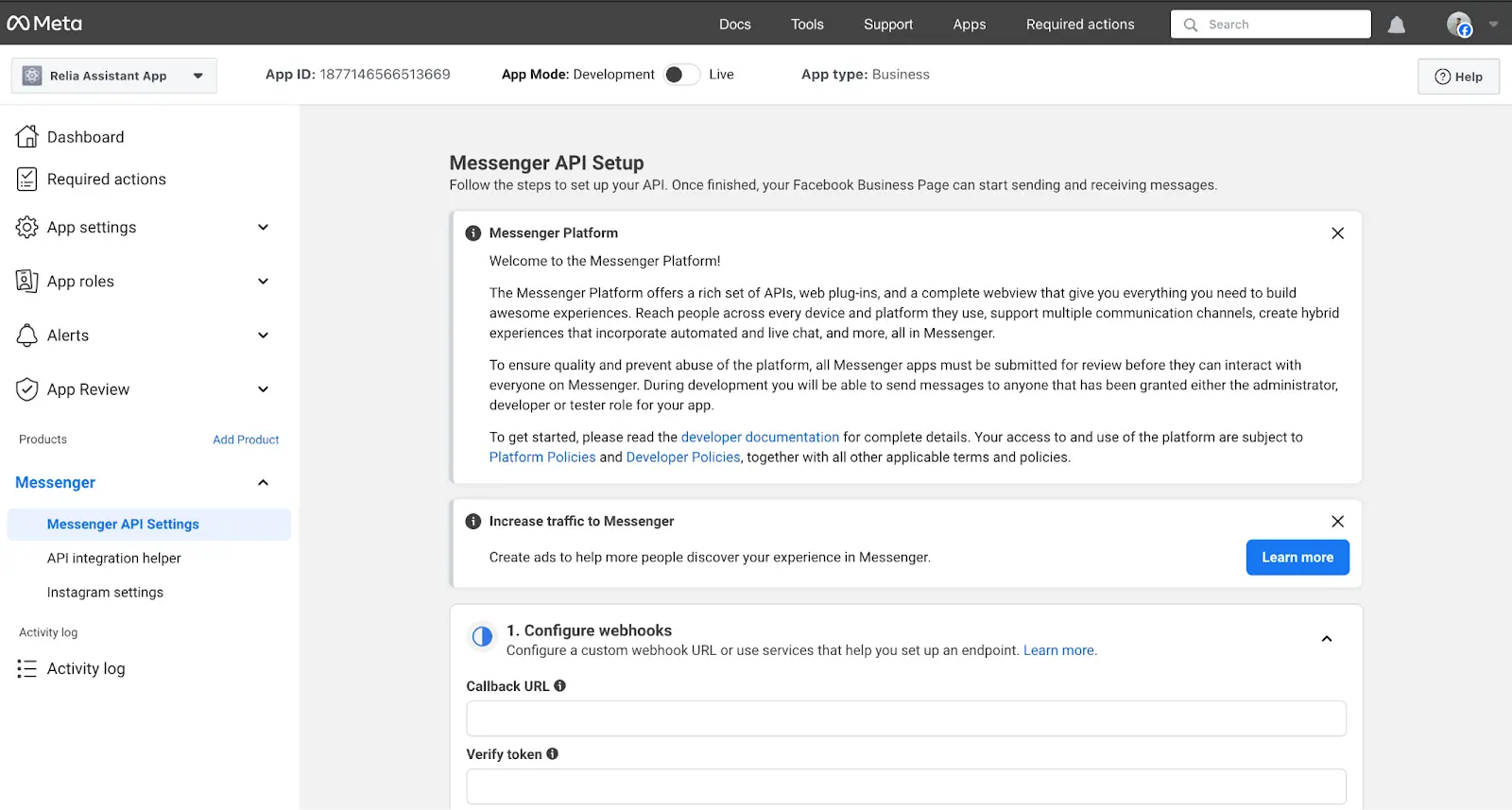Viewport: 1512px width, 810px height.
Task: Open Apps in the top navigation
Action: tap(970, 25)
